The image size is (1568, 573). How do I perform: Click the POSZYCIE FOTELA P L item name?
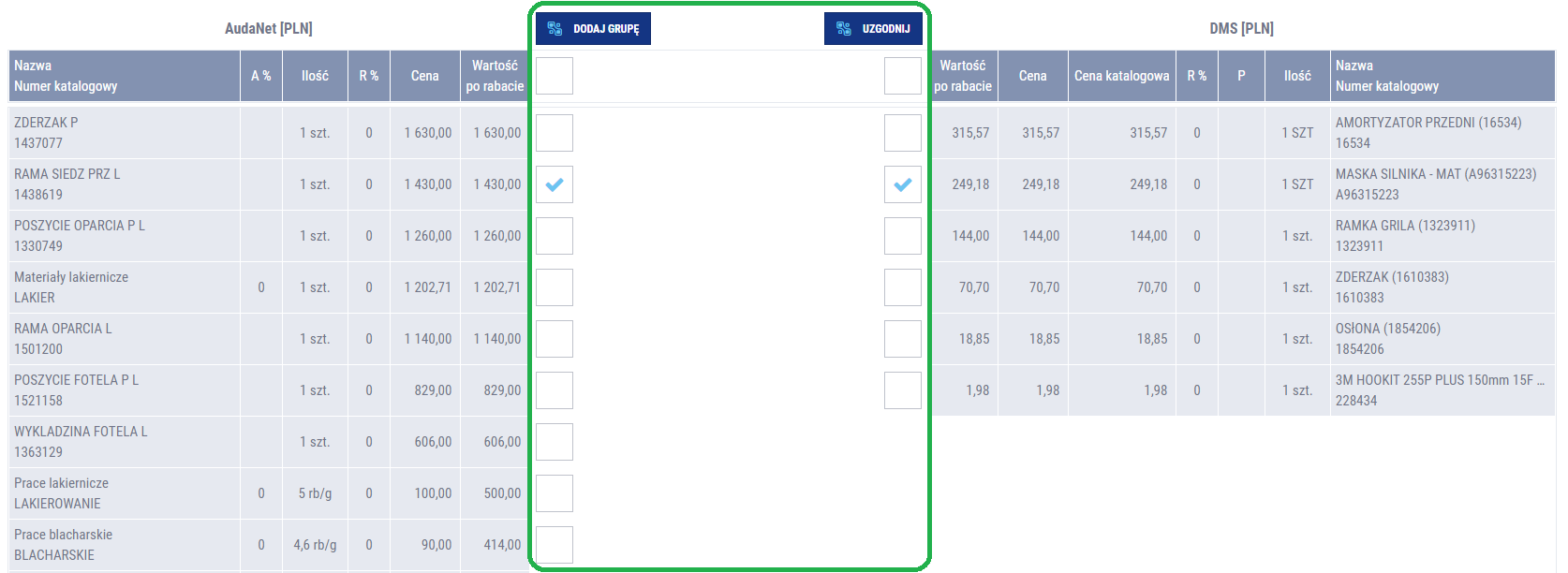click(76, 380)
